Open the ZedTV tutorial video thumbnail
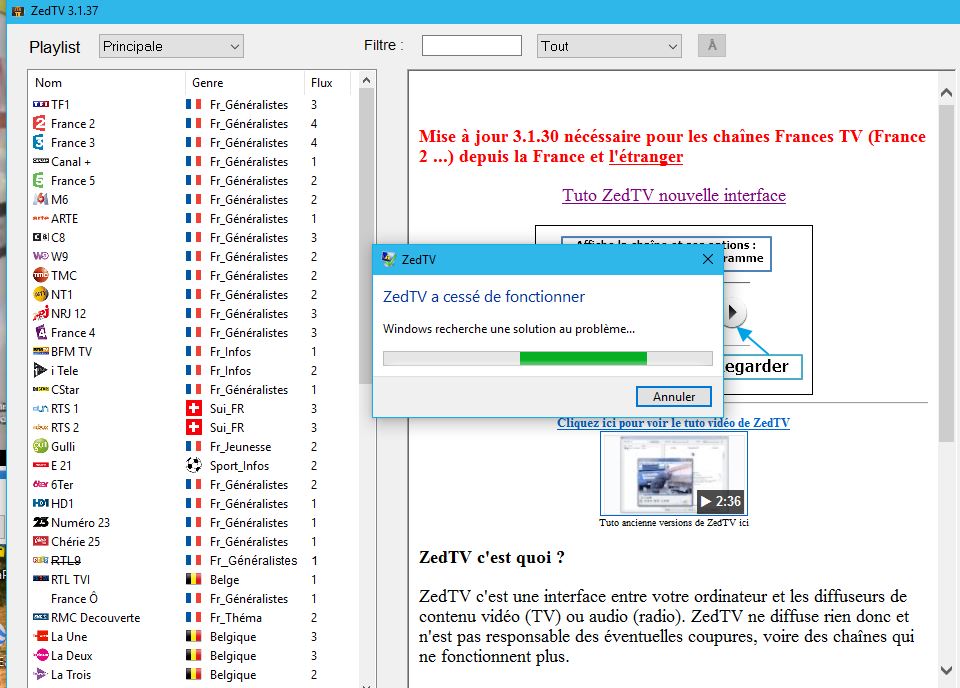Viewport: 960px width, 688px height. pos(673,473)
